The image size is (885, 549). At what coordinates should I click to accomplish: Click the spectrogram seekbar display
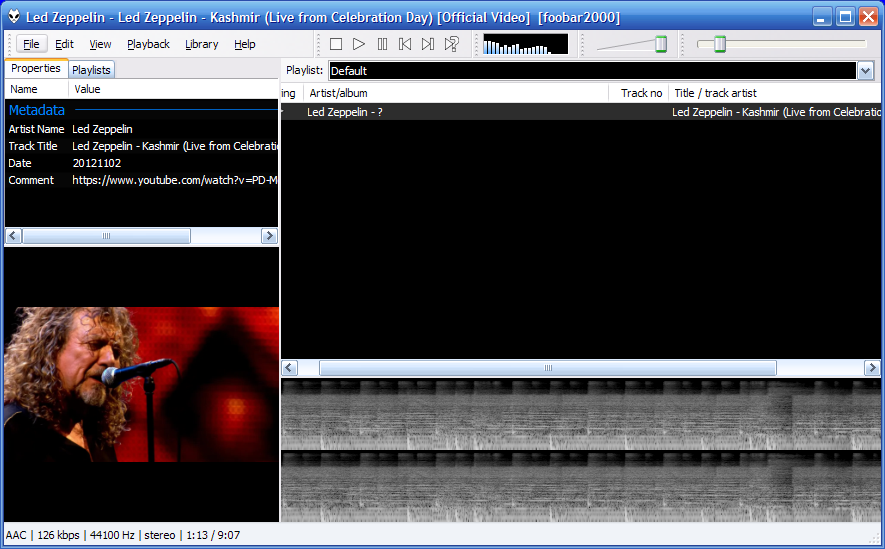(x=581, y=450)
